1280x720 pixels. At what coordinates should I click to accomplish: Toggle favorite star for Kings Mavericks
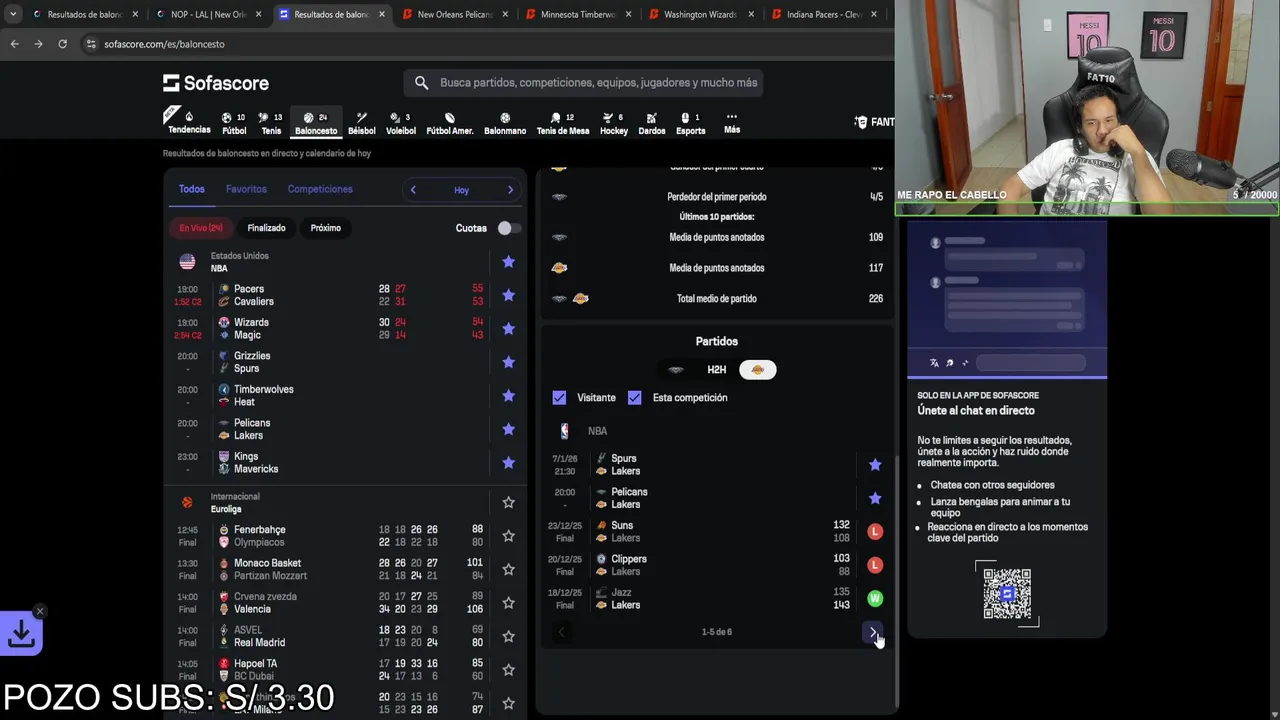pos(508,463)
